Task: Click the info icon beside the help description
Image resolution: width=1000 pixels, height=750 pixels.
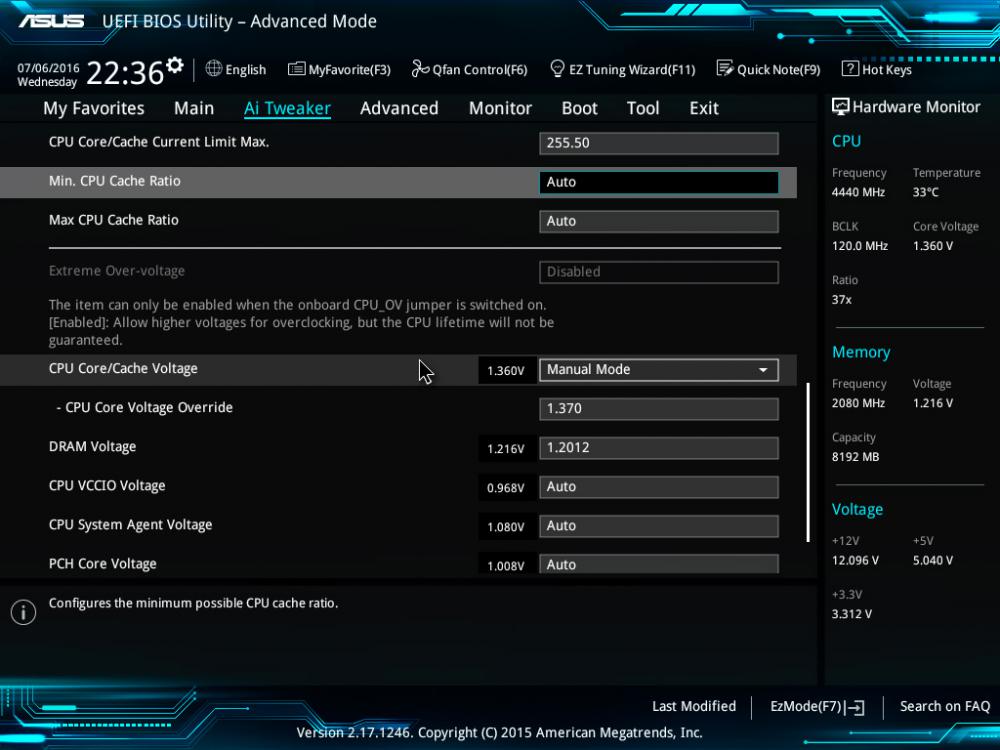Action: point(23,612)
